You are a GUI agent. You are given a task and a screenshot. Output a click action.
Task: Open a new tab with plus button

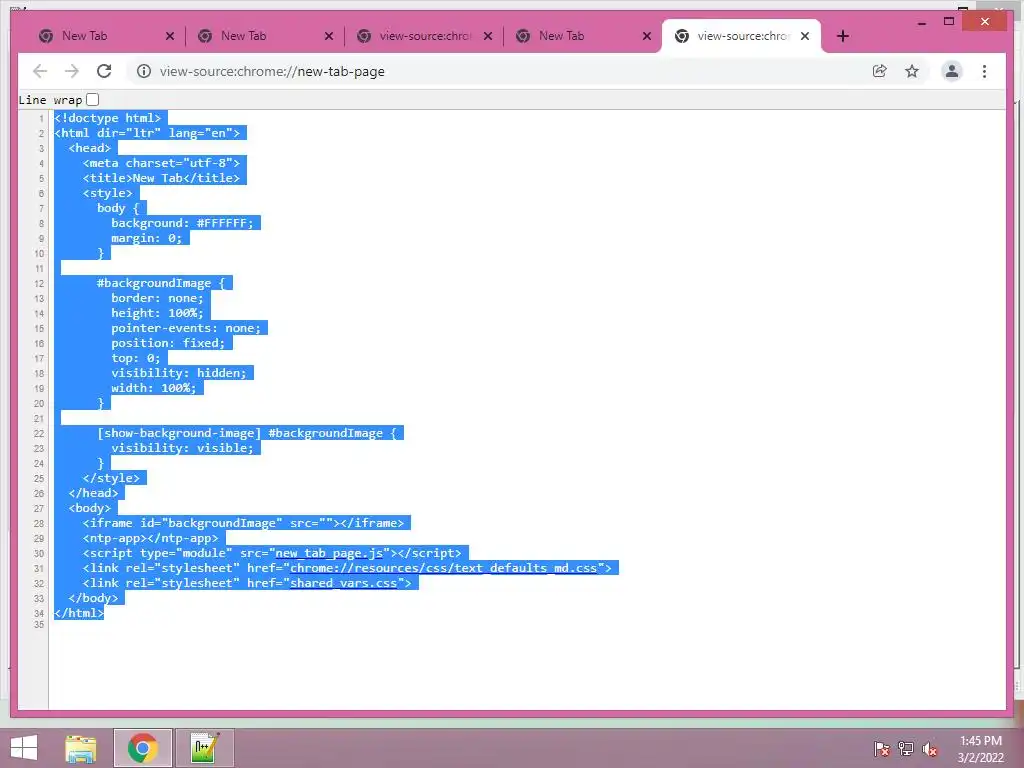click(x=842, y=36)
